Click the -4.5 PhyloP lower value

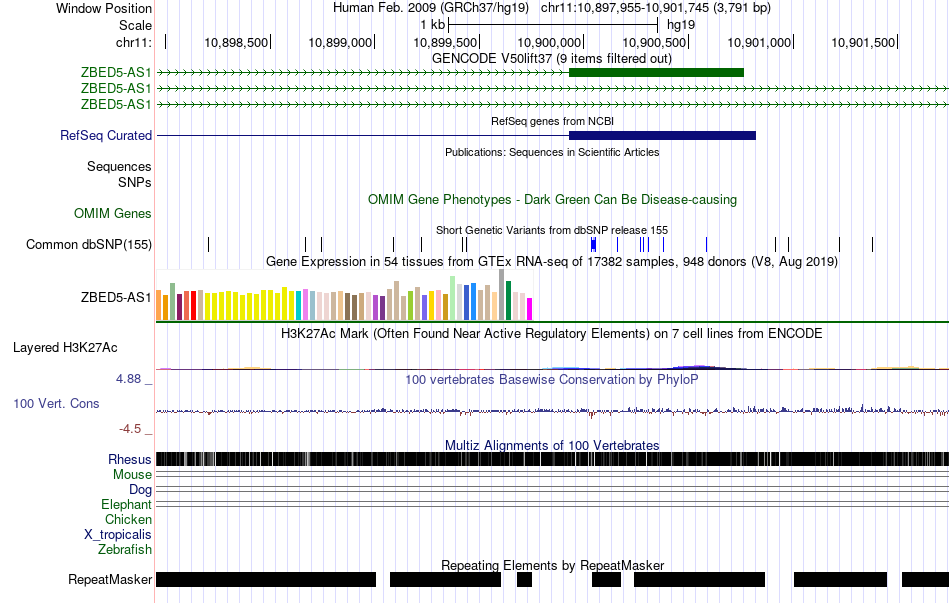[x=130, y=429]
